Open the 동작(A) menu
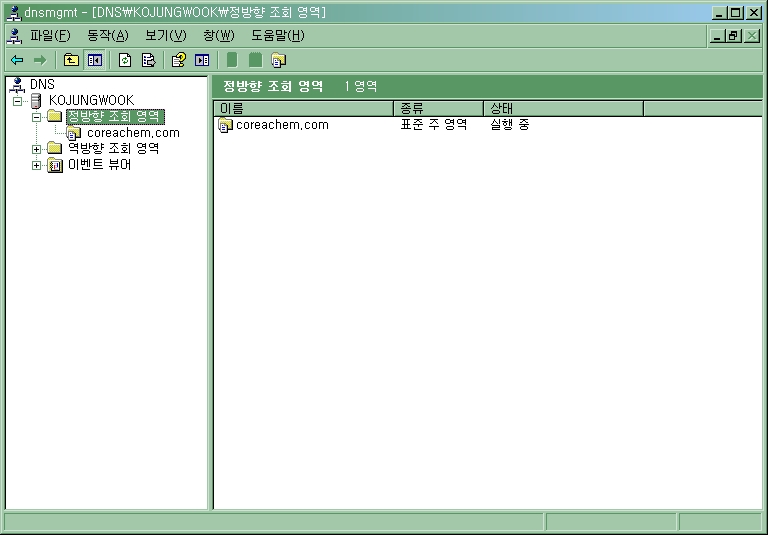Viewport: 768px width, 535px height. [108, 36]
